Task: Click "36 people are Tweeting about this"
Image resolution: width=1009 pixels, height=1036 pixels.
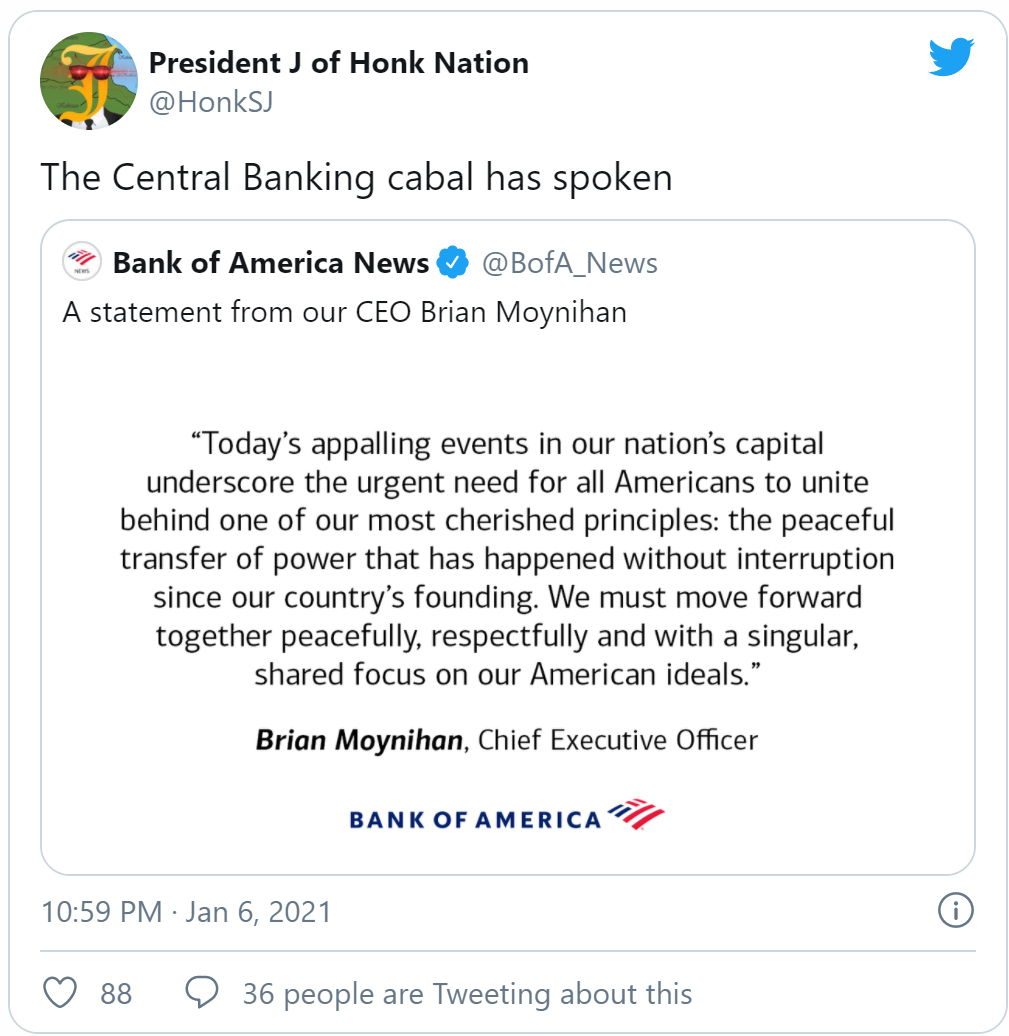Action: 467,993
